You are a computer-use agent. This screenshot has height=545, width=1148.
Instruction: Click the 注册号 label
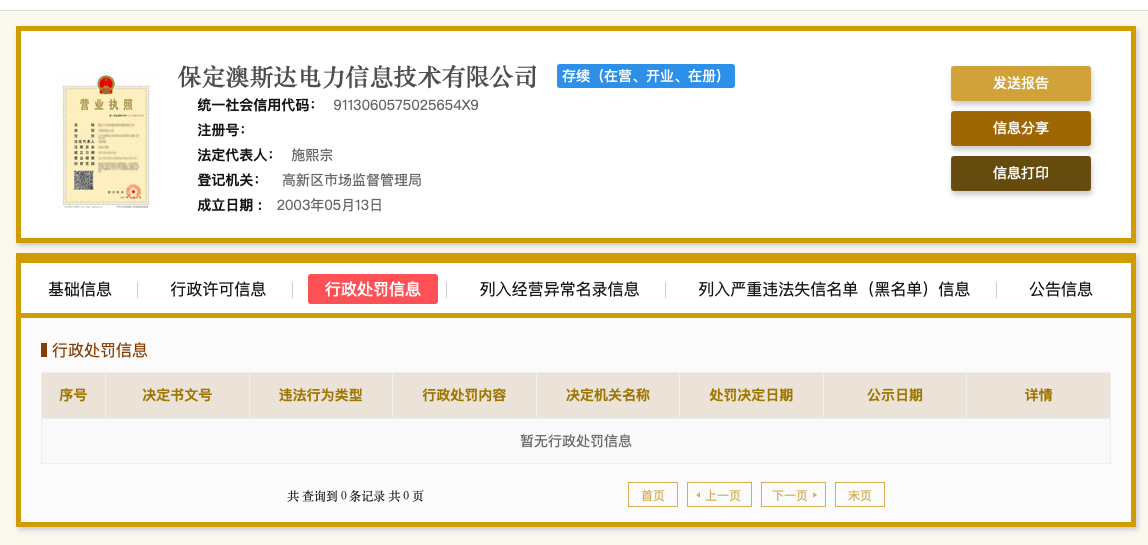(x=222, y=130)
